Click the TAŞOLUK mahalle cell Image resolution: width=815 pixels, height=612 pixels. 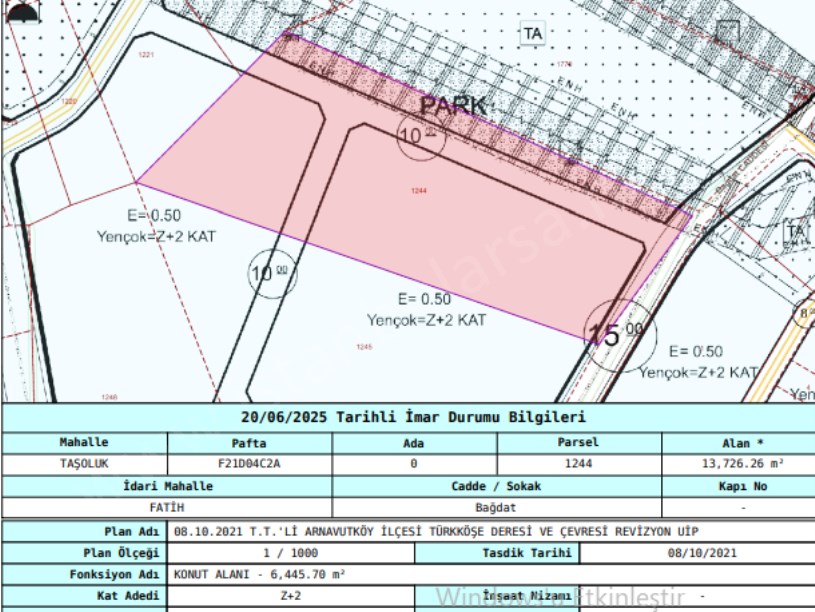tap(84, 464)
